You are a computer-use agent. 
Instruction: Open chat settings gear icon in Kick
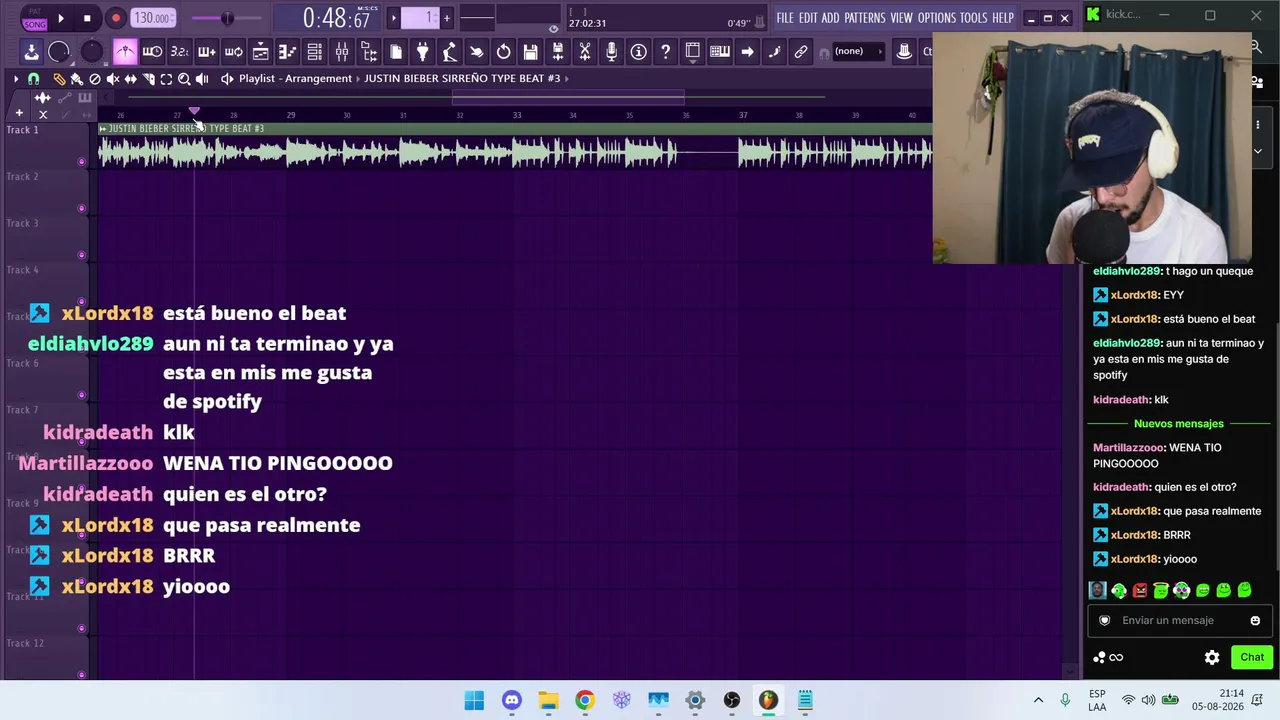click(1212, 657)
